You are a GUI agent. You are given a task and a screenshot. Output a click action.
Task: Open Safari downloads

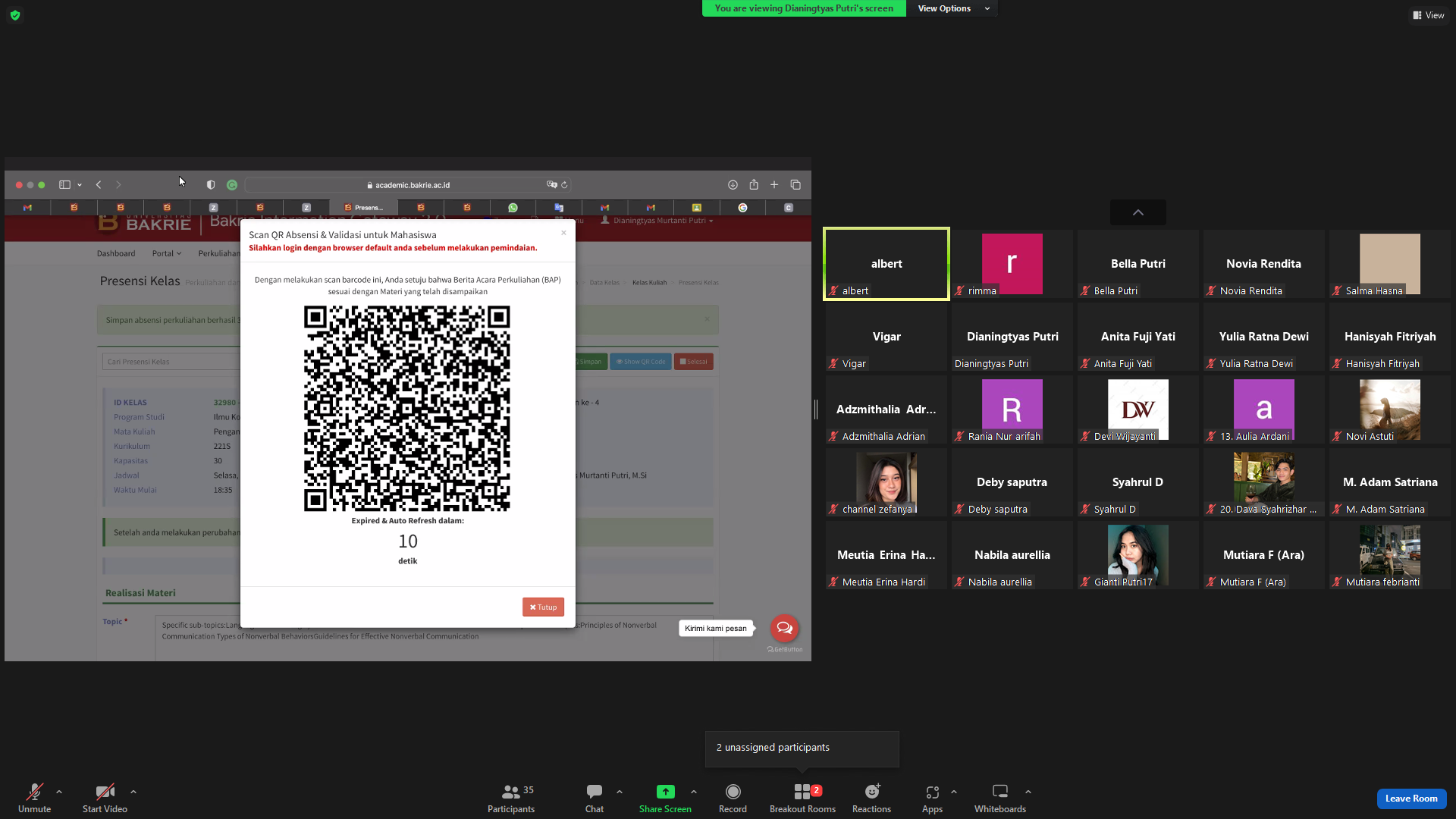733,185
